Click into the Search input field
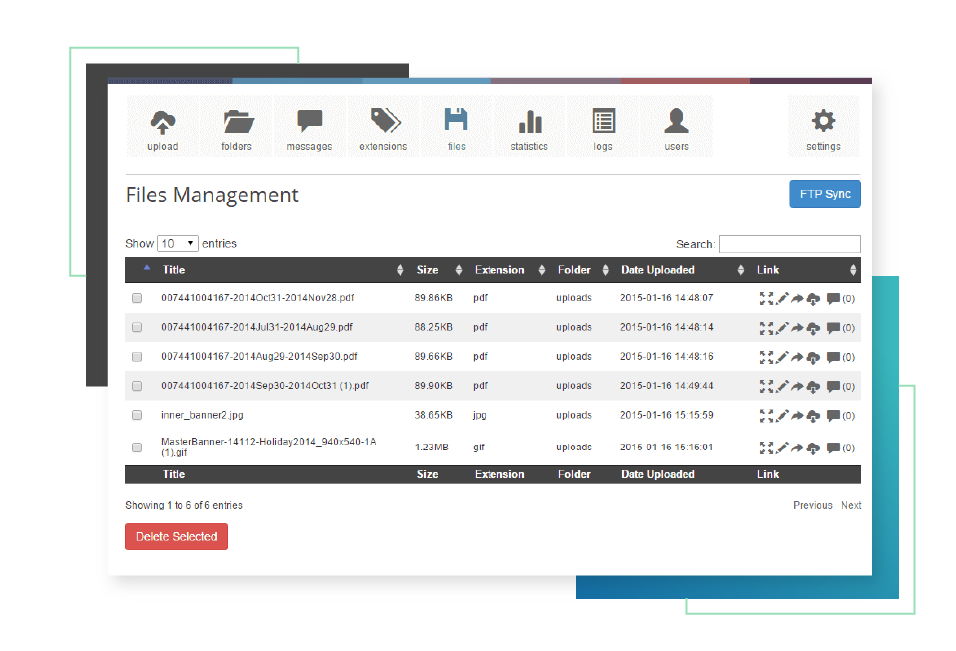Image resolution: width=956 pixels, height=651 pixels. tap(789, 244)
